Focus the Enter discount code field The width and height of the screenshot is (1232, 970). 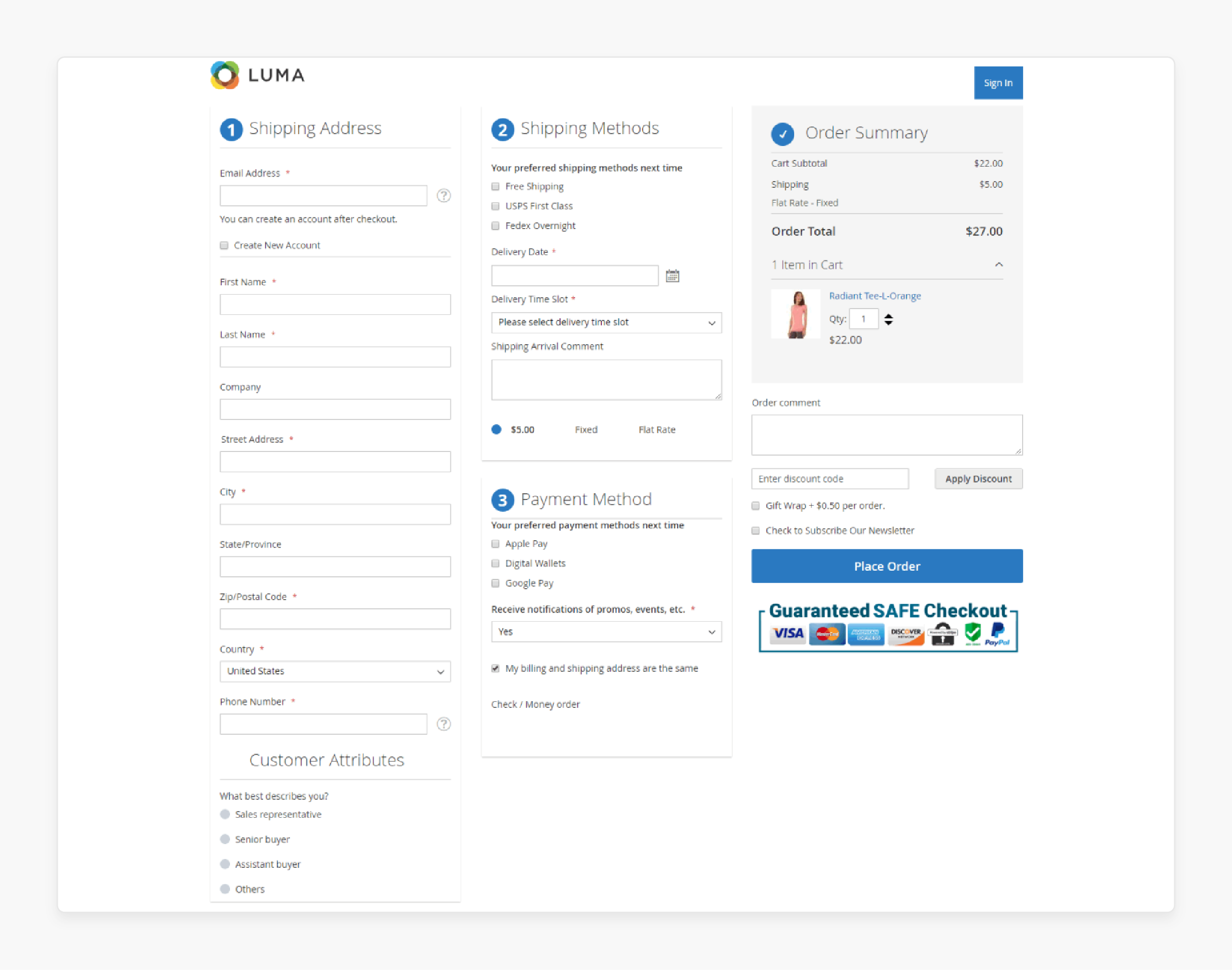830,479
